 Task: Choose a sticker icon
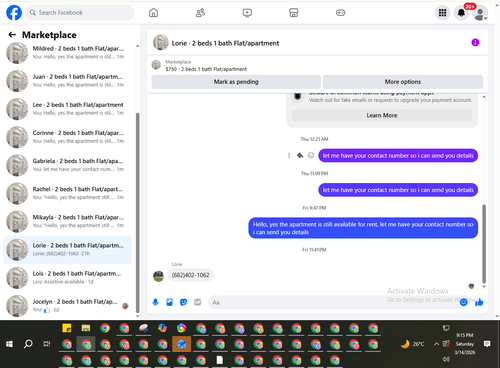pos(184,302)
